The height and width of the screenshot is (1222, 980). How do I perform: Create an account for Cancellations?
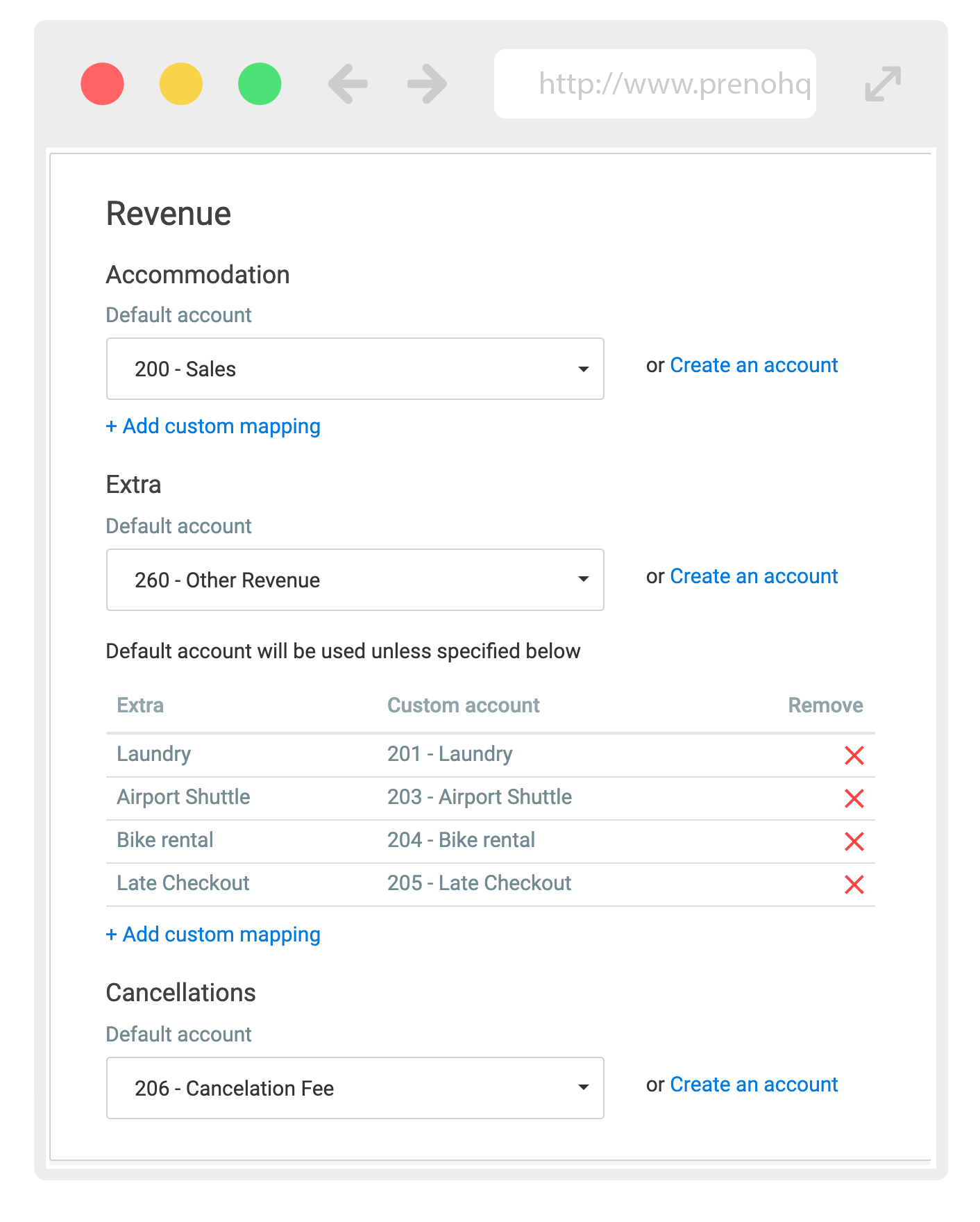[754, 1085]
